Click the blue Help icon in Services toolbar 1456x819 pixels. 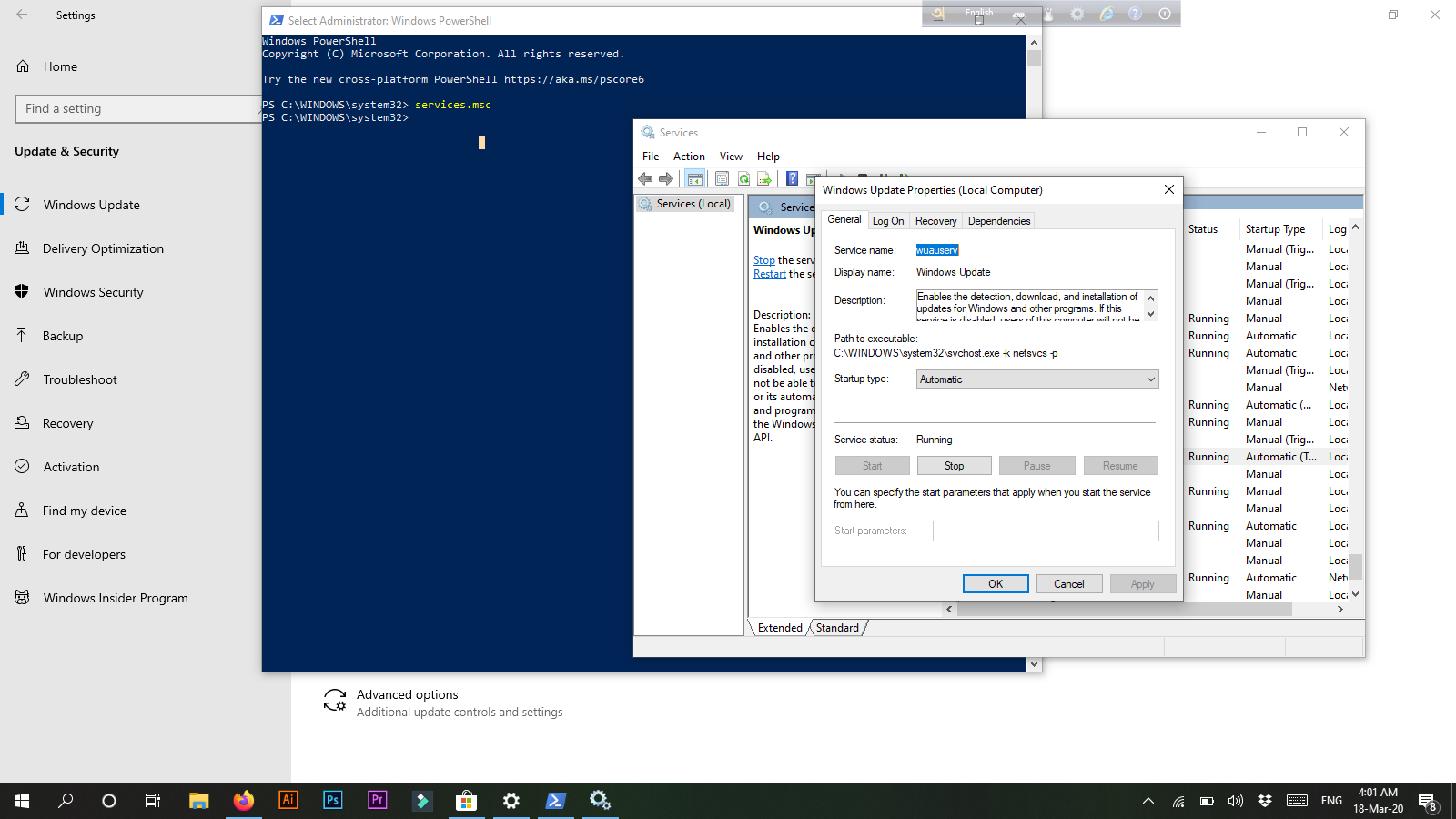tap(792, 178)
